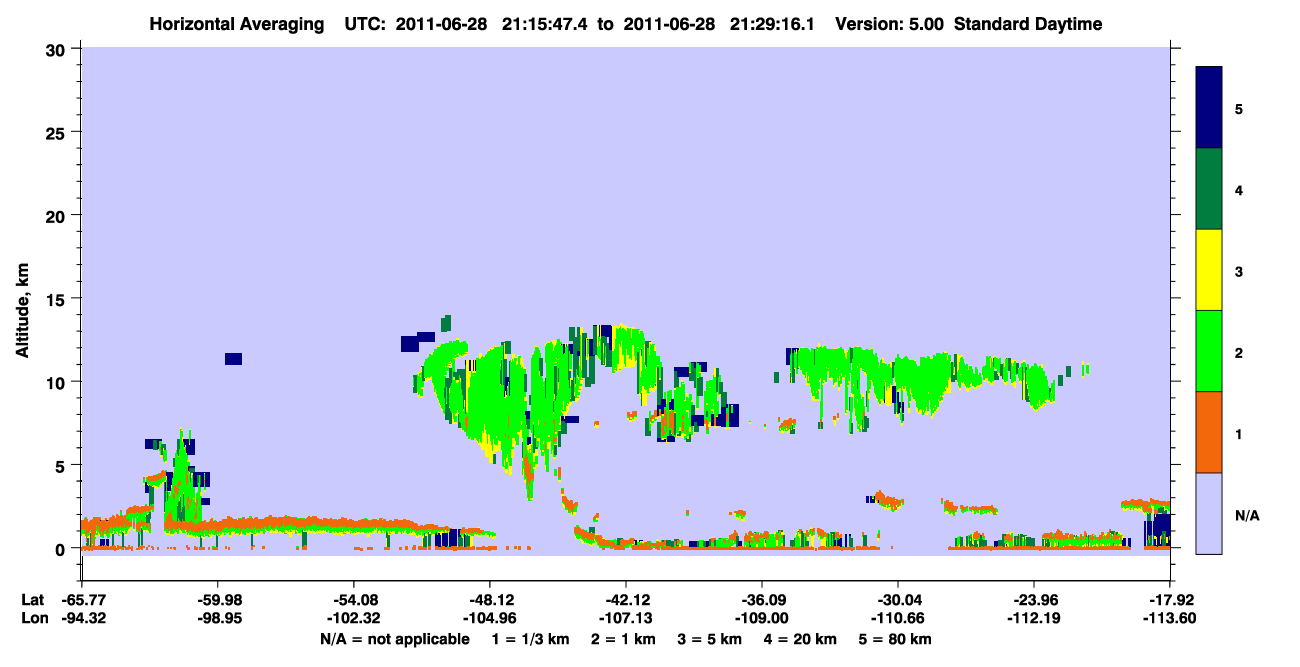Click the longitude value -98.95

[217, 619]
